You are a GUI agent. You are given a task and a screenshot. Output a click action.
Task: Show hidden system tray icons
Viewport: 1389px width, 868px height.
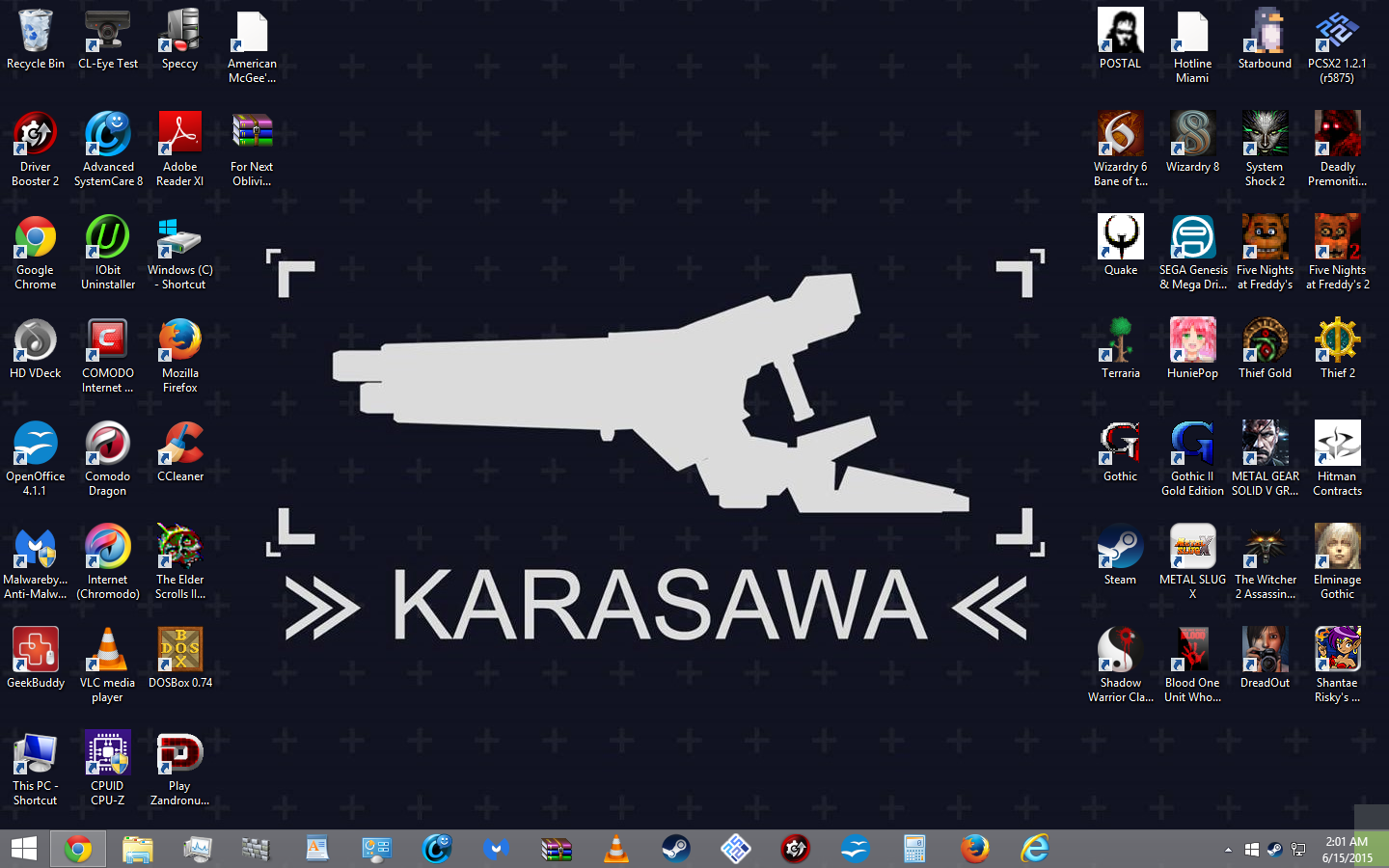[1228, 850]
